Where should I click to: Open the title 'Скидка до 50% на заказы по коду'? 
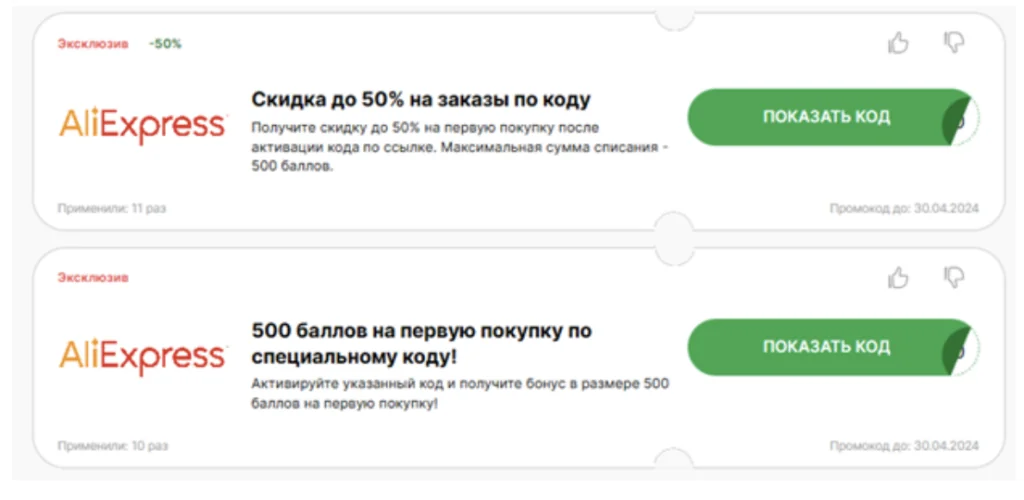coord(421,100)
